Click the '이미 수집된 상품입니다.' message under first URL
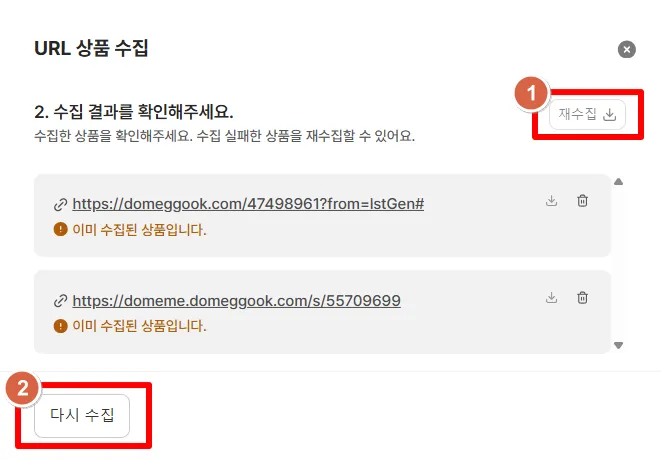 click(x=140, y=230)
